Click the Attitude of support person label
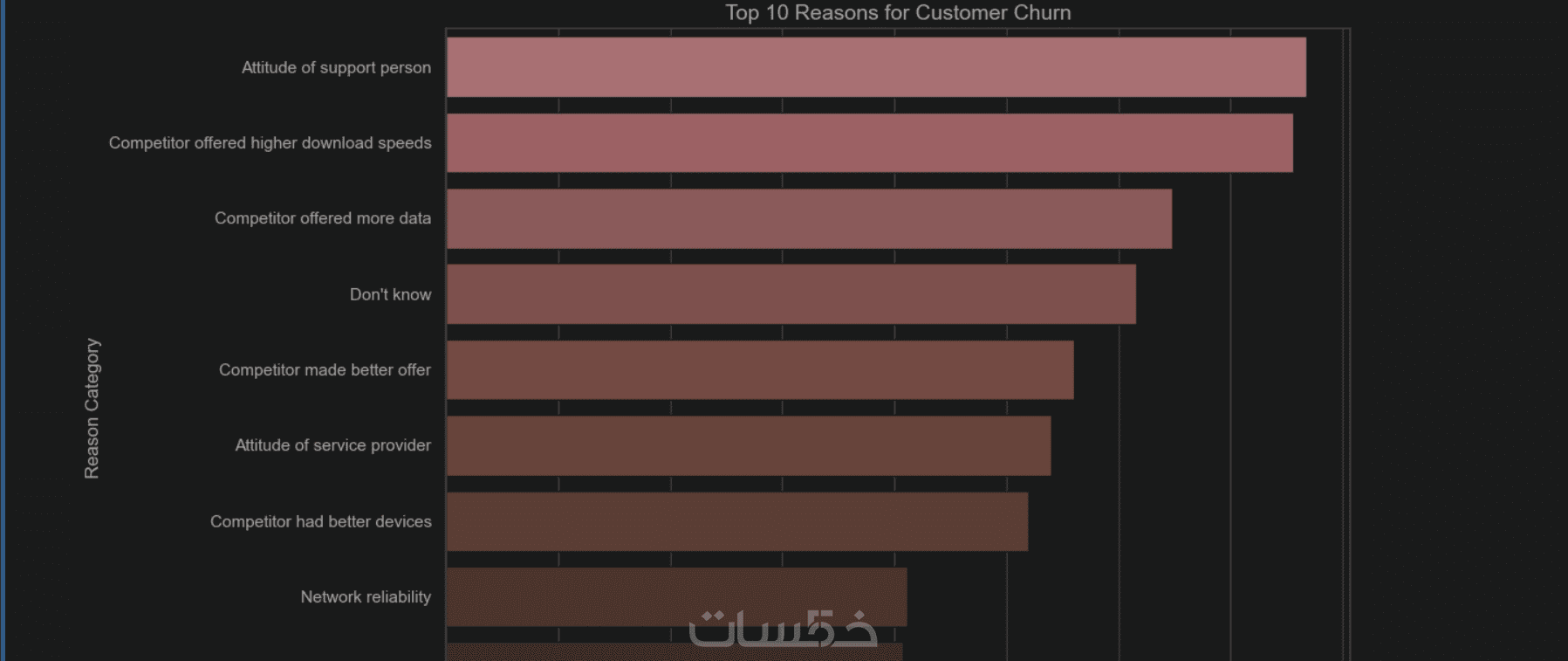Screen dimensions: 1568x661 tap(336, 67)
